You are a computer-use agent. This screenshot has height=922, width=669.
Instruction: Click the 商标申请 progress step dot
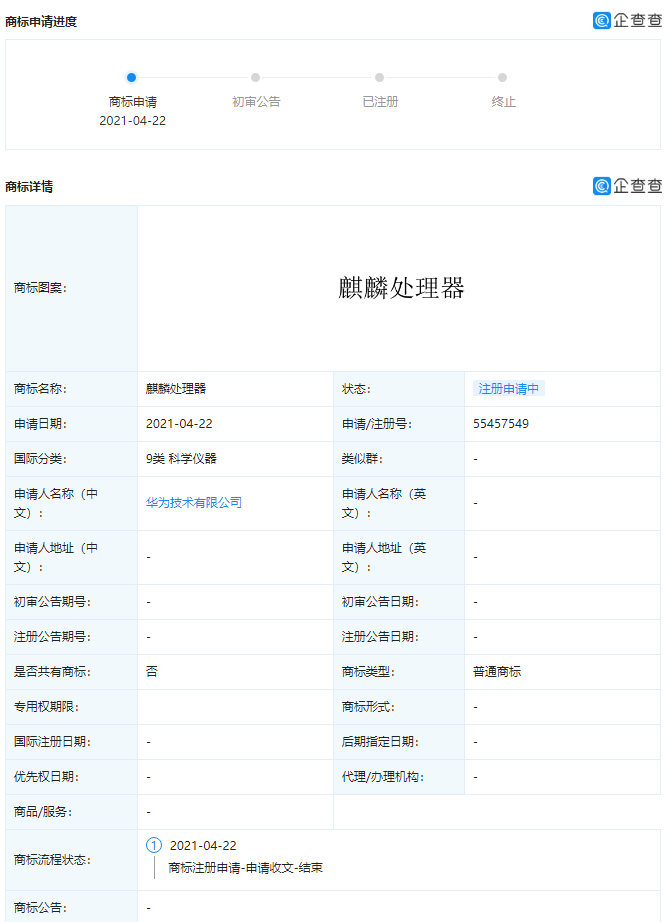(132, 77)
